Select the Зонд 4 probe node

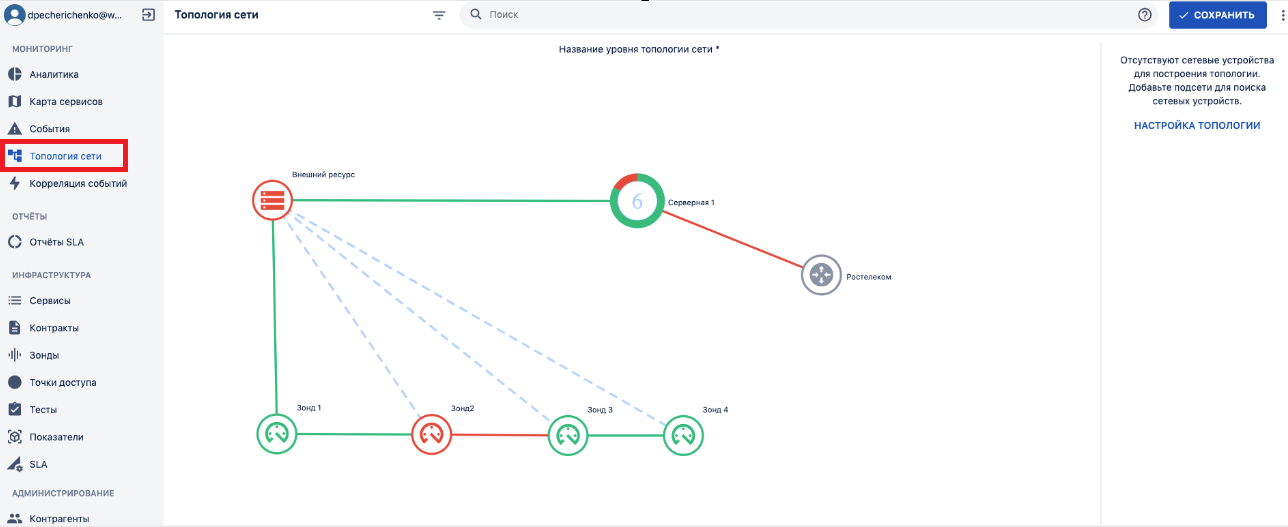click(683, 435)
